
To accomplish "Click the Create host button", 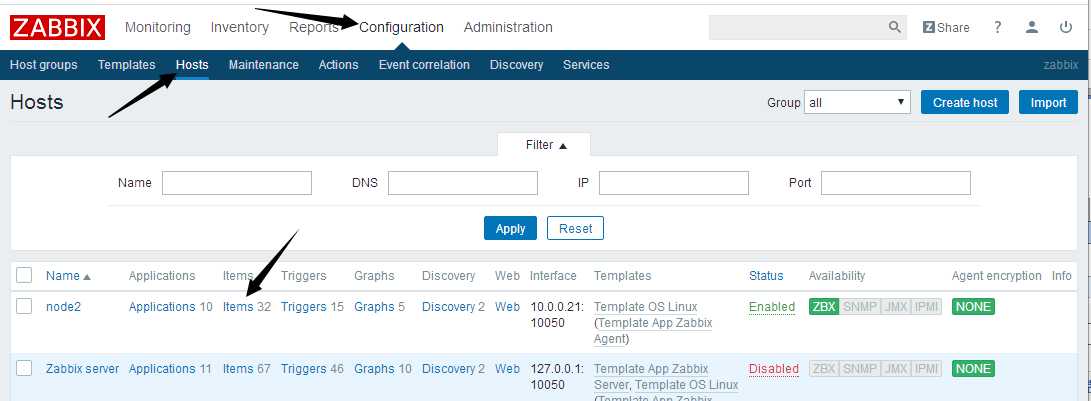I will click(x=965, y=102).
